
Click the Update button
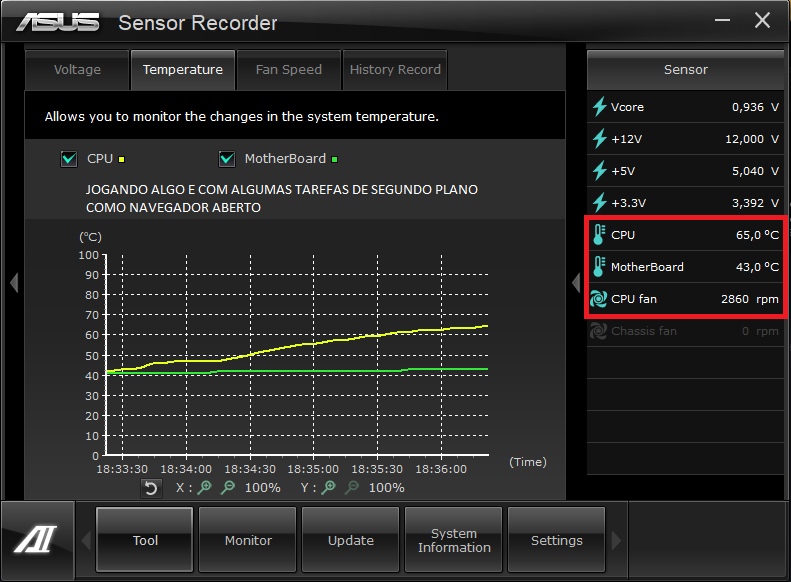click(351, 540)
